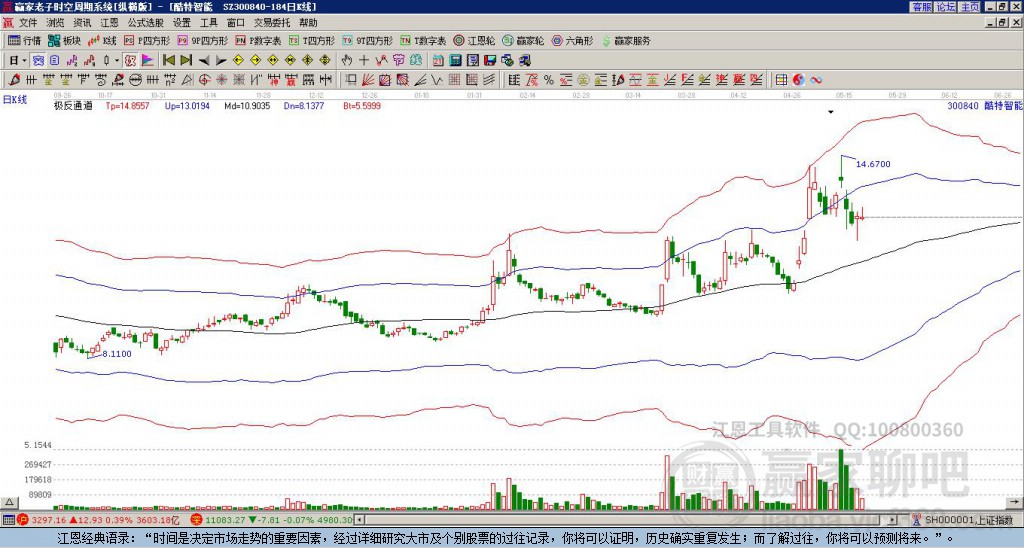
Task: Click the blue-red wave cycle icon
Action: (816, 80)
